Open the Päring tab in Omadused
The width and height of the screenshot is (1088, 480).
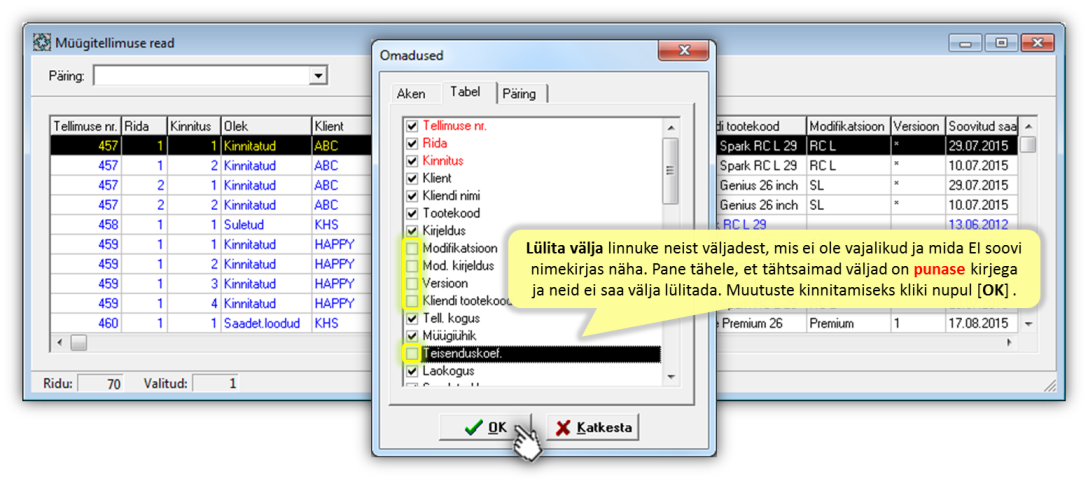tap(519, 94)
